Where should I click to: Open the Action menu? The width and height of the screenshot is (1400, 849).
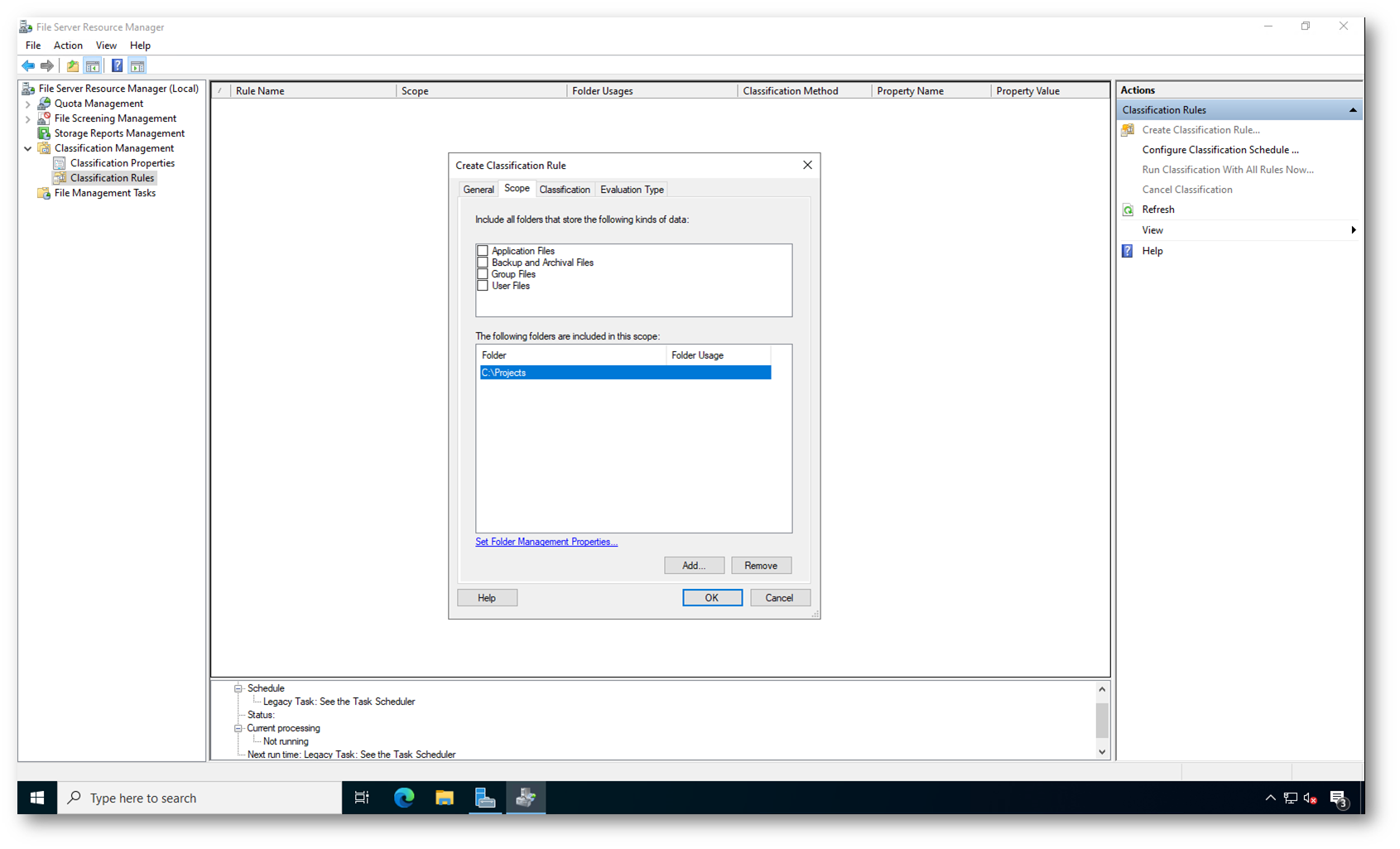coord(68,46)
